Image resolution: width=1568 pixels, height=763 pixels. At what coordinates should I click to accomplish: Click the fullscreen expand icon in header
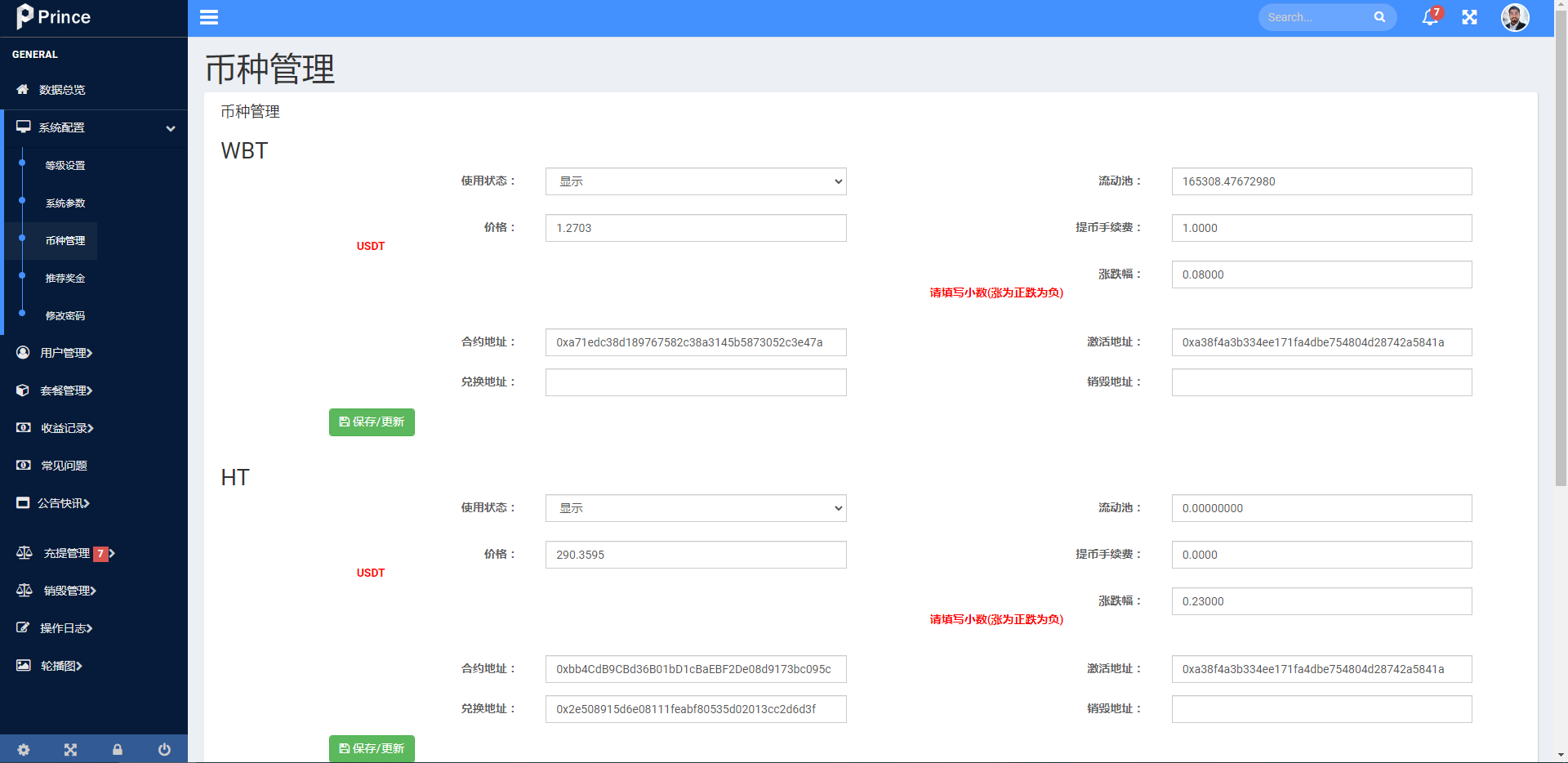pos(1469,17)
